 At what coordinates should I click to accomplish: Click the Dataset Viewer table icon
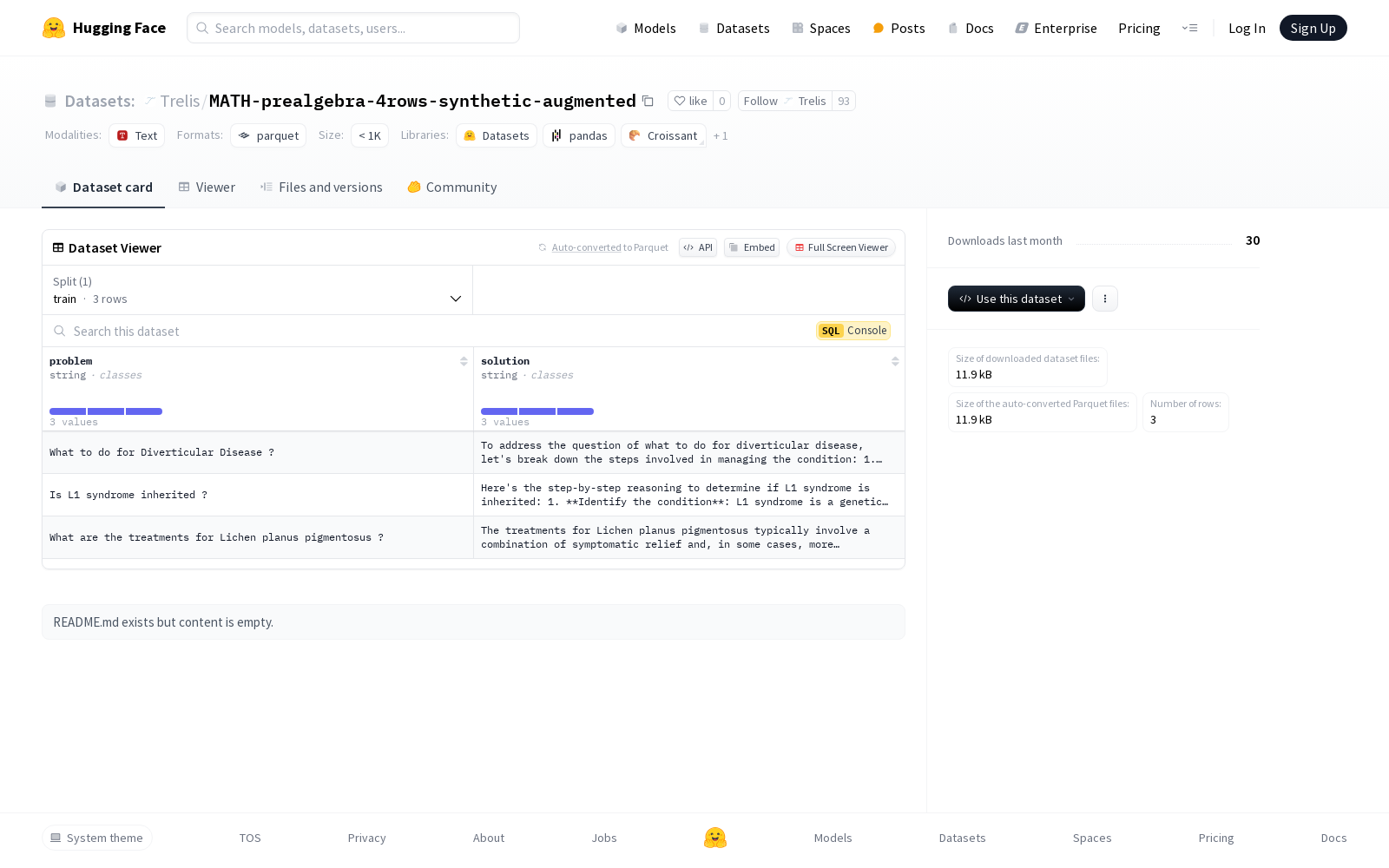pos(58,247)
